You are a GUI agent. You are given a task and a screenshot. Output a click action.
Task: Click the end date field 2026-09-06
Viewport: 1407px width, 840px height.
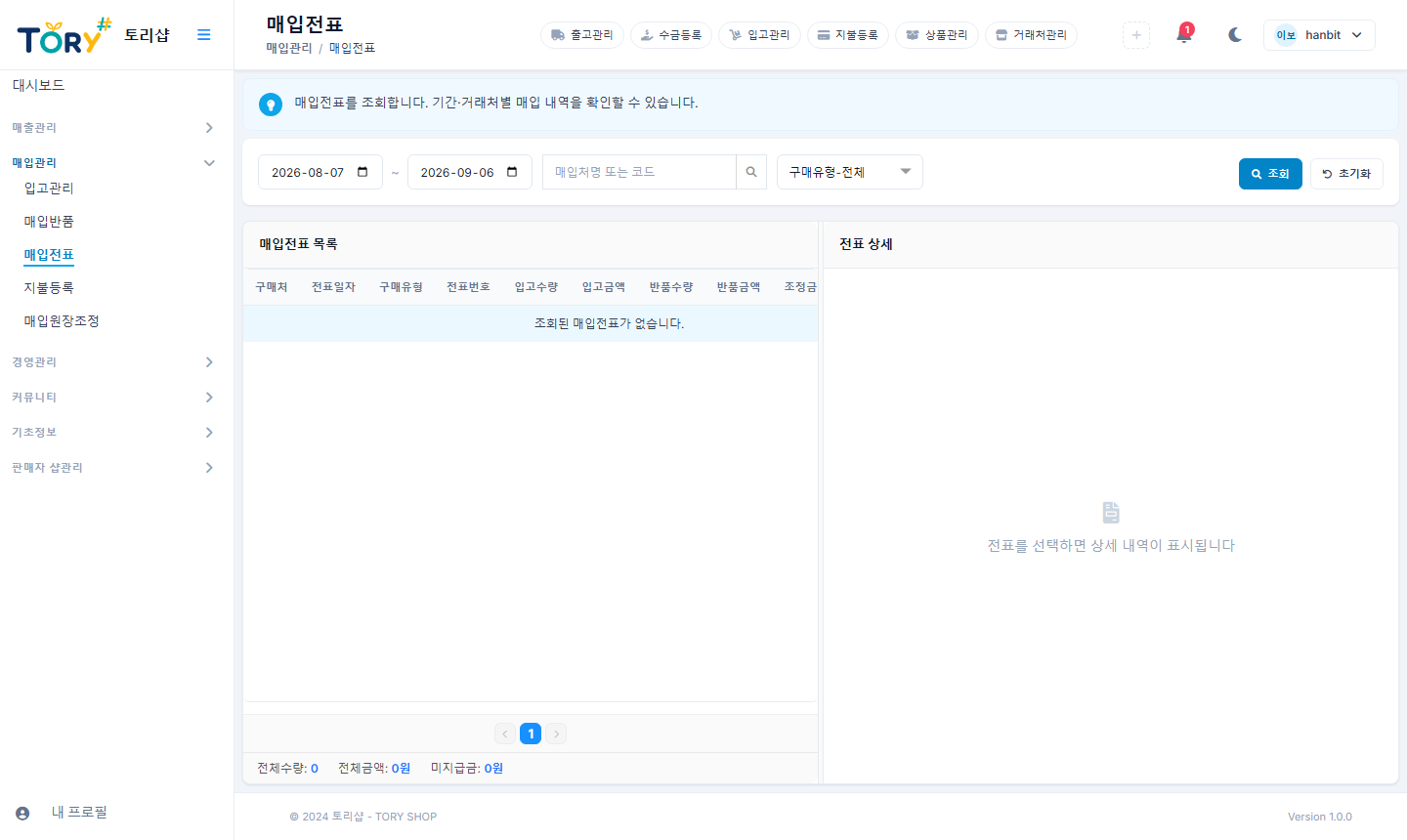pyautogui.click(x=470, y=172)
